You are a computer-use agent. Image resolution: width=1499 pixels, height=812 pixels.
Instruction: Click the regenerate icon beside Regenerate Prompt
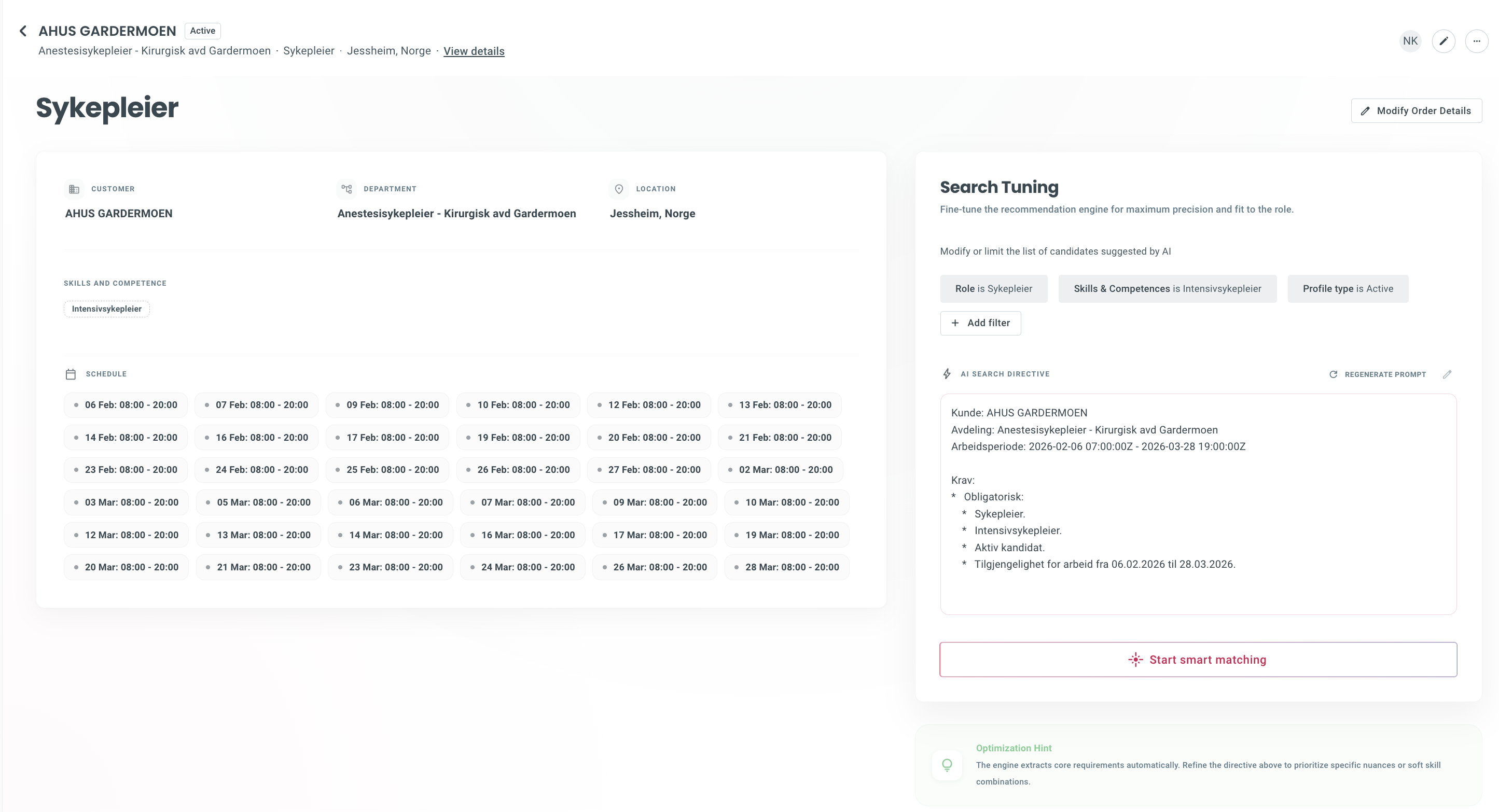pyautogui.click(x=1334, y=374)
